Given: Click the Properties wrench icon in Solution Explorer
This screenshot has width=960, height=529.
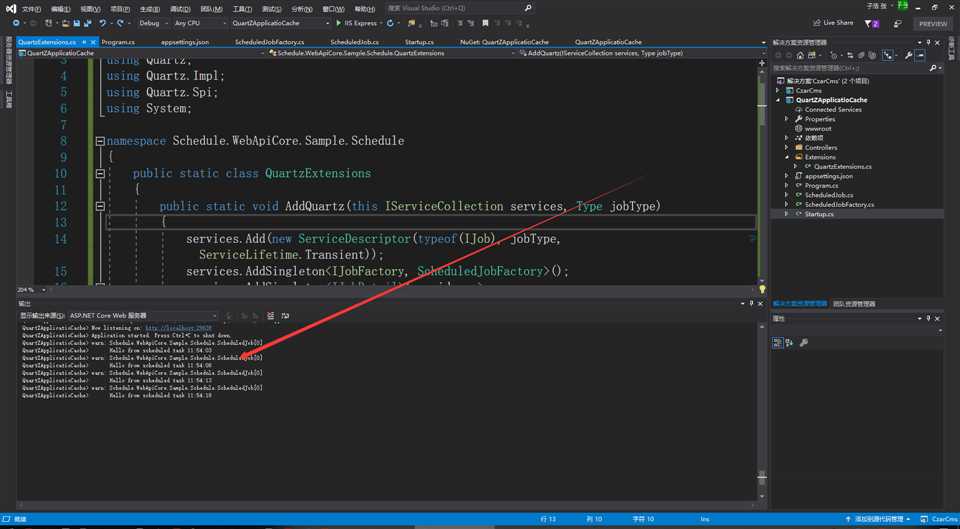Looking at the screenshot, I should (908, 55).
